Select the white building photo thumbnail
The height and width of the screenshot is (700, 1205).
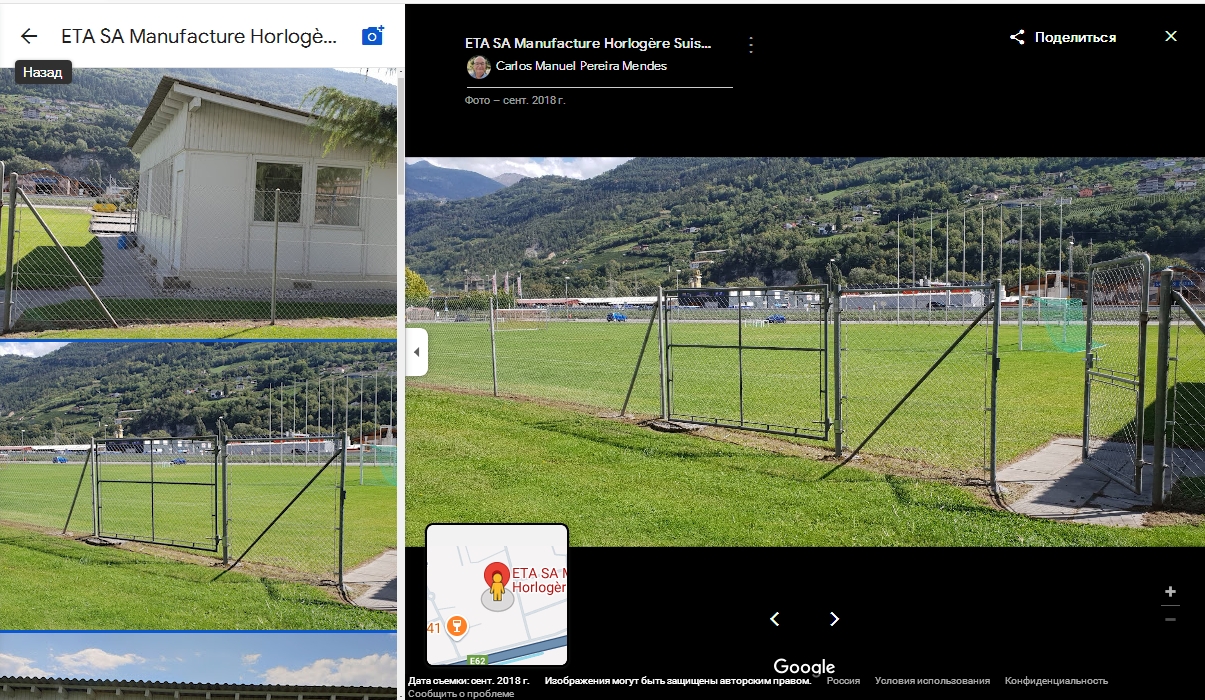[x=198, y=203]
